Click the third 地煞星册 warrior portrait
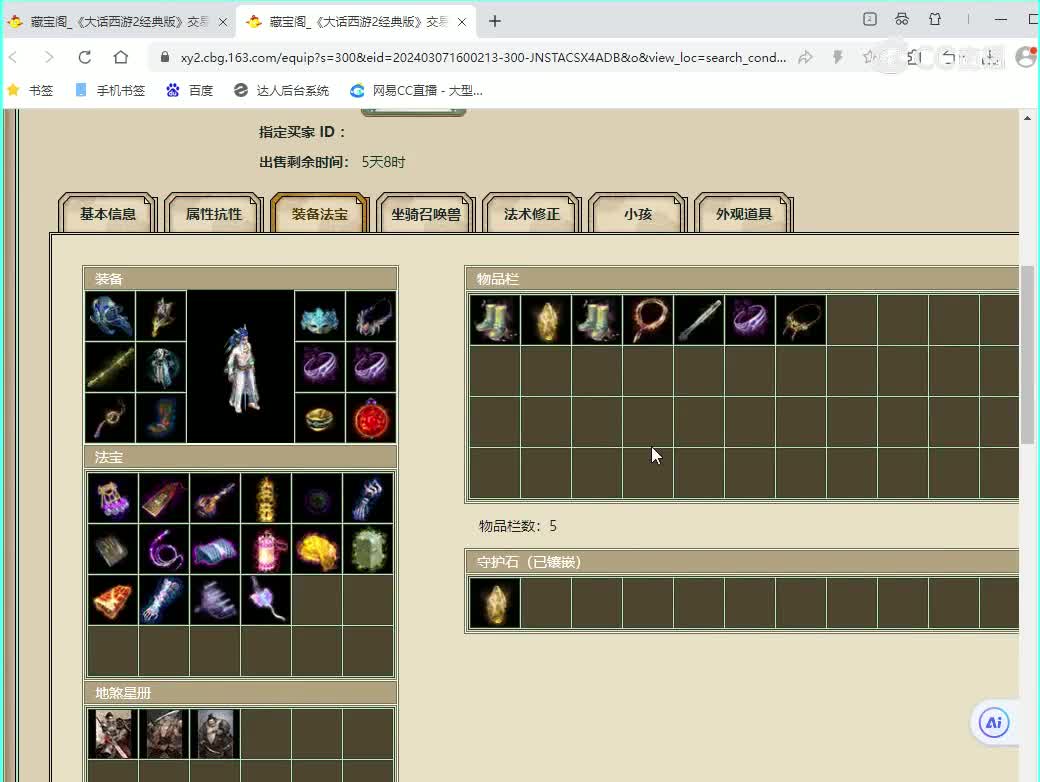Screen dimensions: 1040x782 click(215, 734)
